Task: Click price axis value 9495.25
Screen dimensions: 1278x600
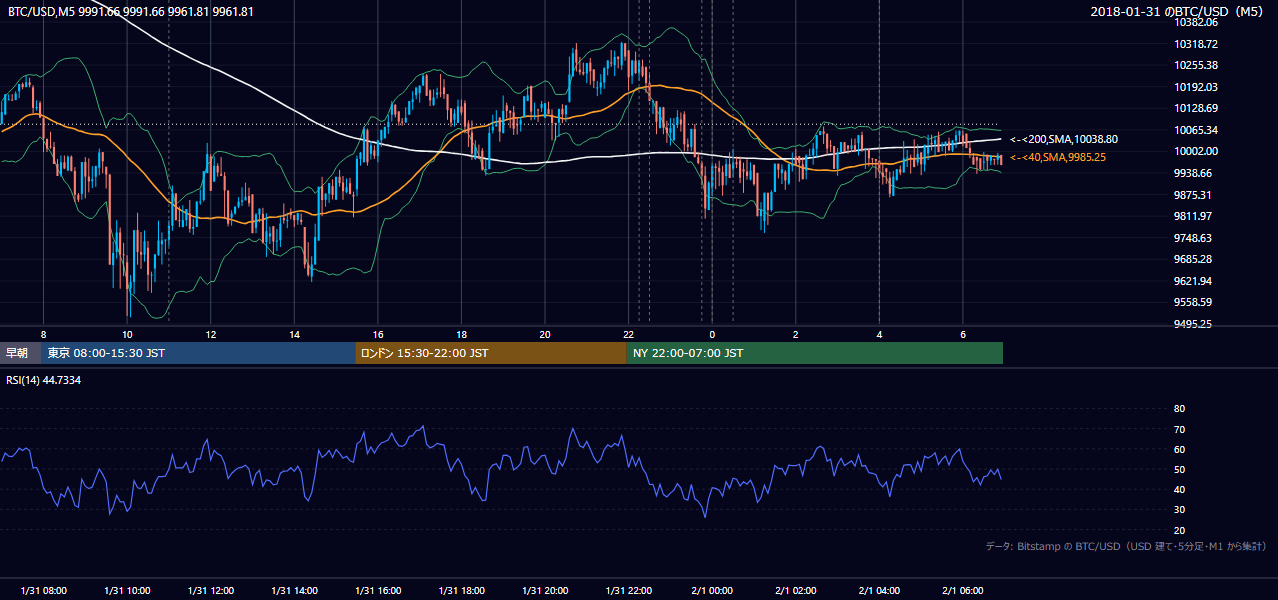Action: tap(1193, 324)
